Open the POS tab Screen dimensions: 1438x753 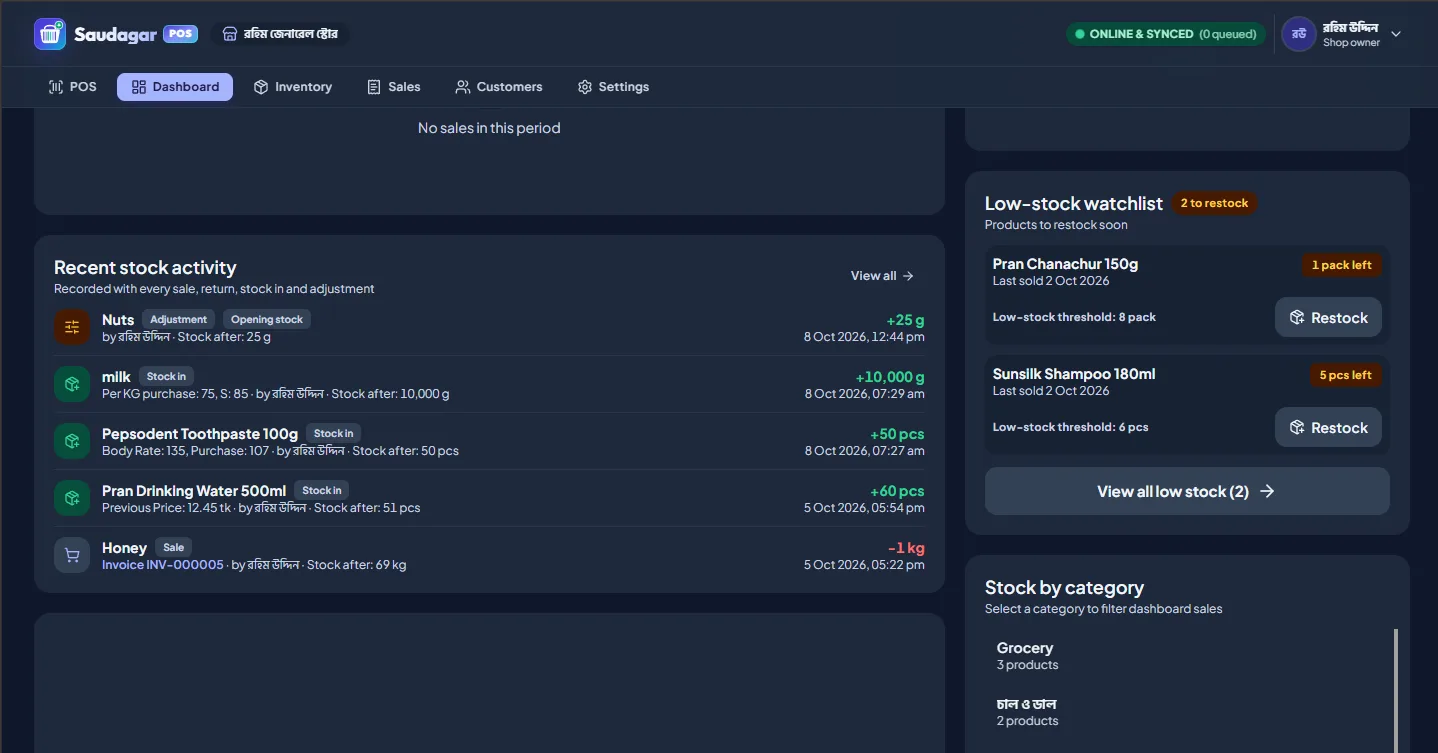click(73, 87)
